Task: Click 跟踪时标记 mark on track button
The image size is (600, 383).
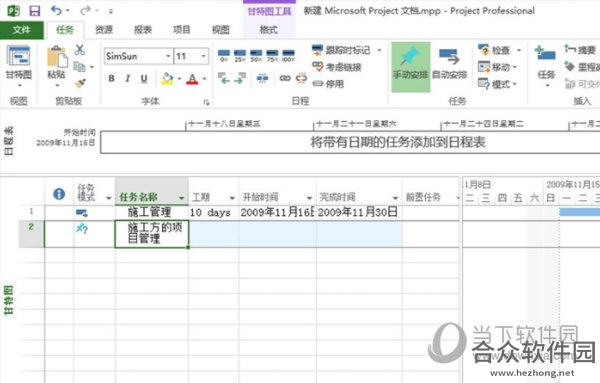Action: pos(341,50)
